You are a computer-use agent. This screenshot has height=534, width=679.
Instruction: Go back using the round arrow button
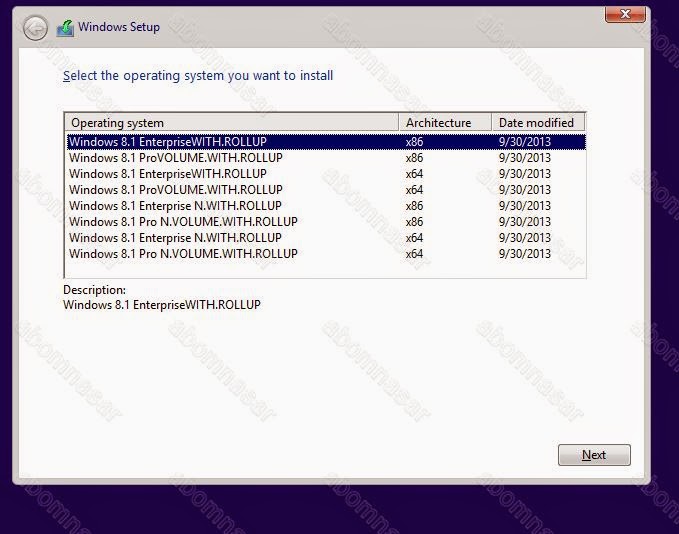click(35, 29)
